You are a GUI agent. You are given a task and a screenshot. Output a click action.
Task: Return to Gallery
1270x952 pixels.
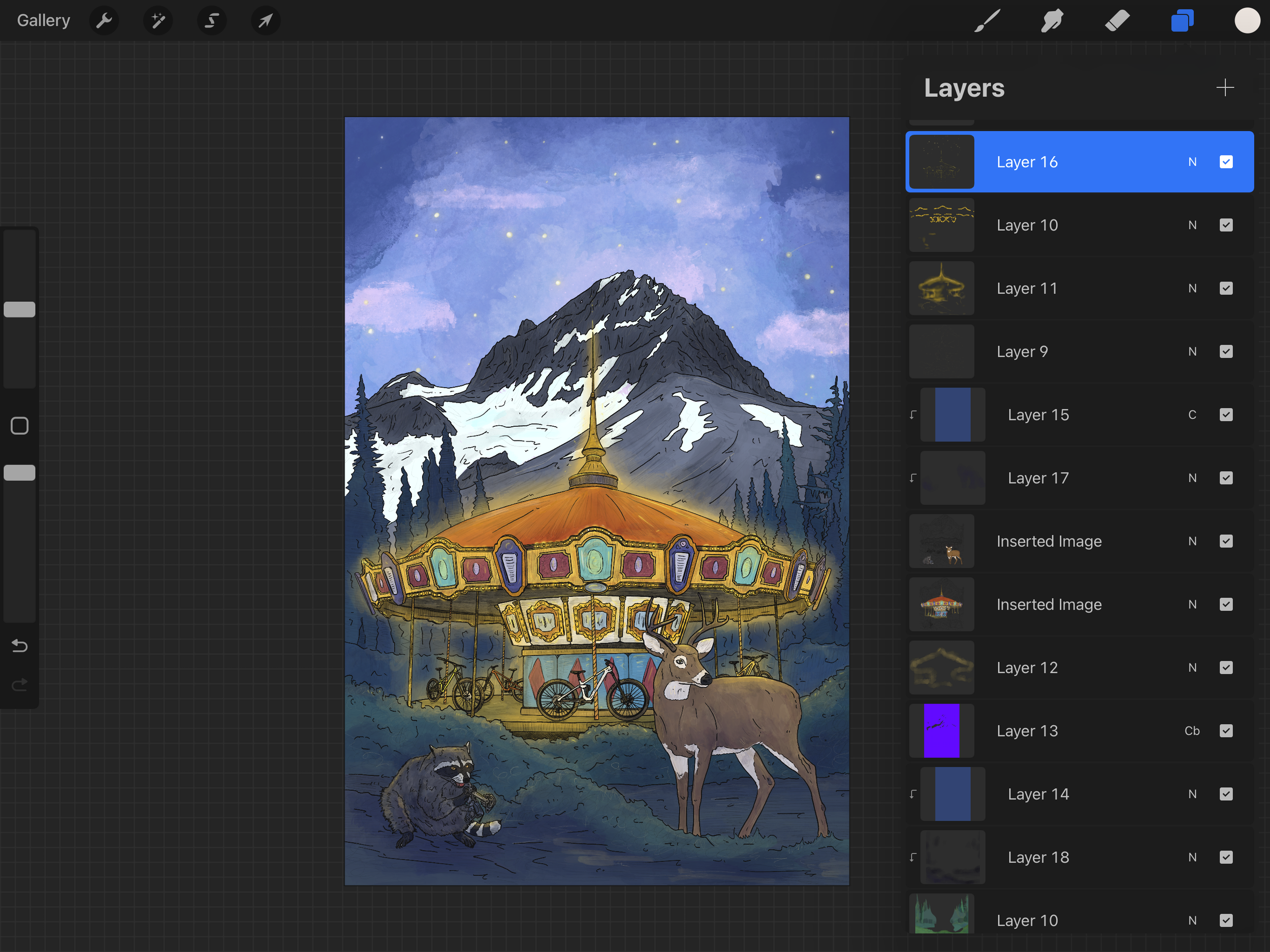pyautogui.click(x=43, y=21)
